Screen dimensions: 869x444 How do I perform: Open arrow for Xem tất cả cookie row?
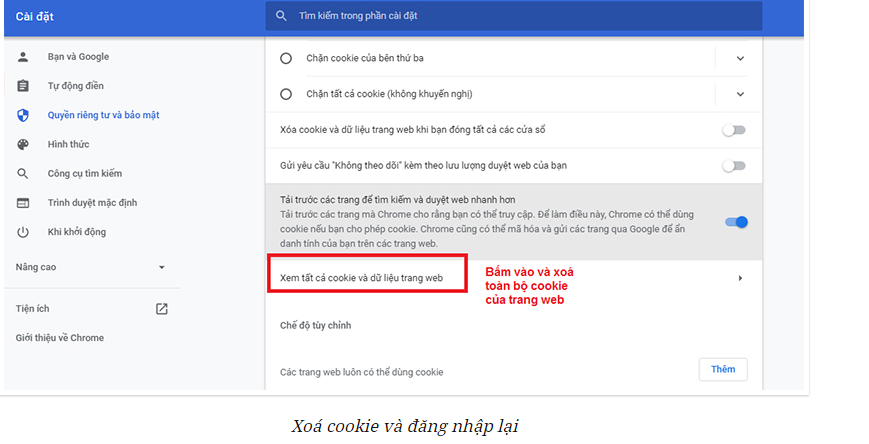pos(740,278)
